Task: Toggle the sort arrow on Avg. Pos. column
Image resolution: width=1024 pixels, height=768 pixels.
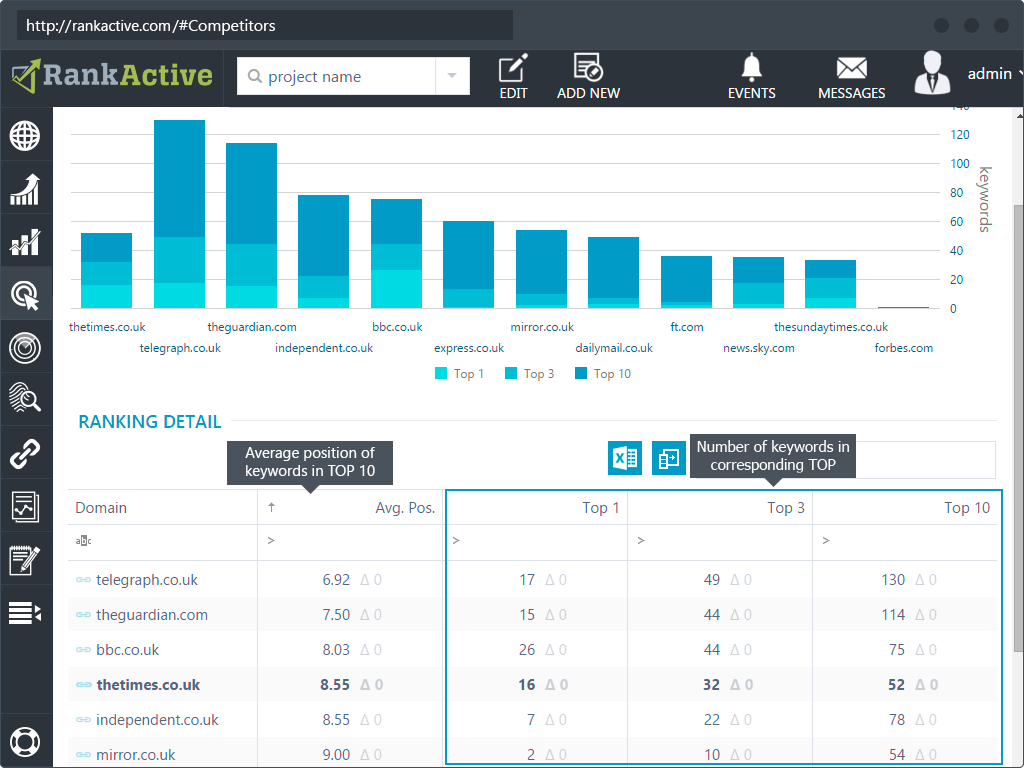Action: coord(272,507)
